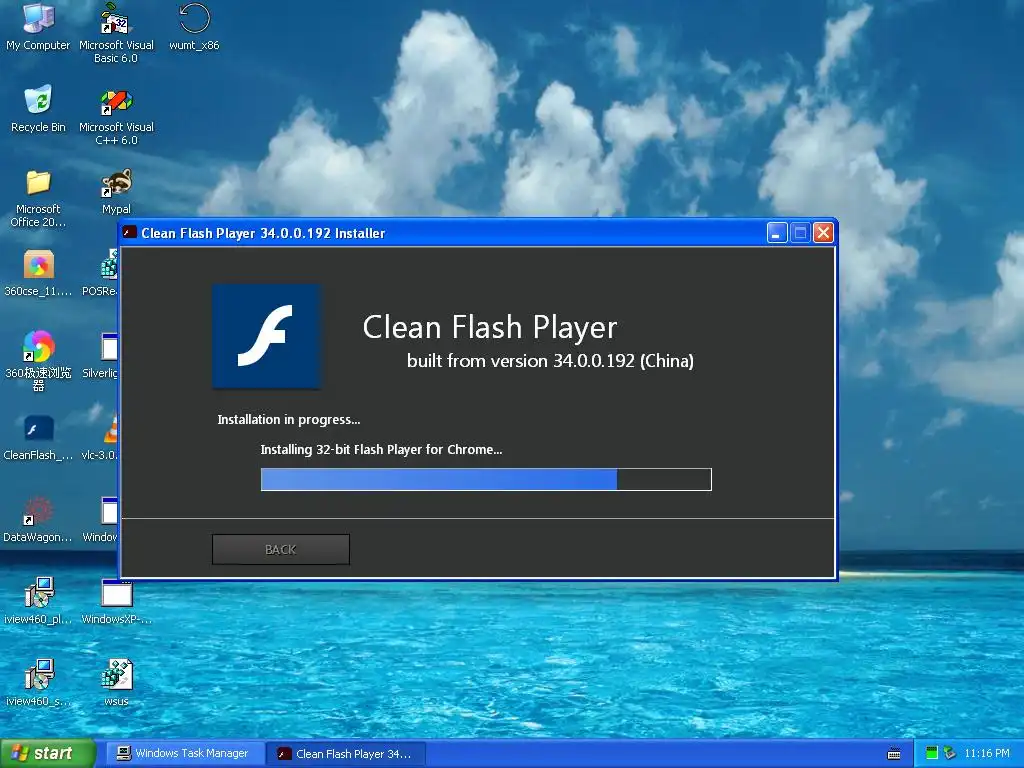Click the 'Installation in progress...' text
The height and width of the screenshot is (768, 1024).
pos(289,420)
